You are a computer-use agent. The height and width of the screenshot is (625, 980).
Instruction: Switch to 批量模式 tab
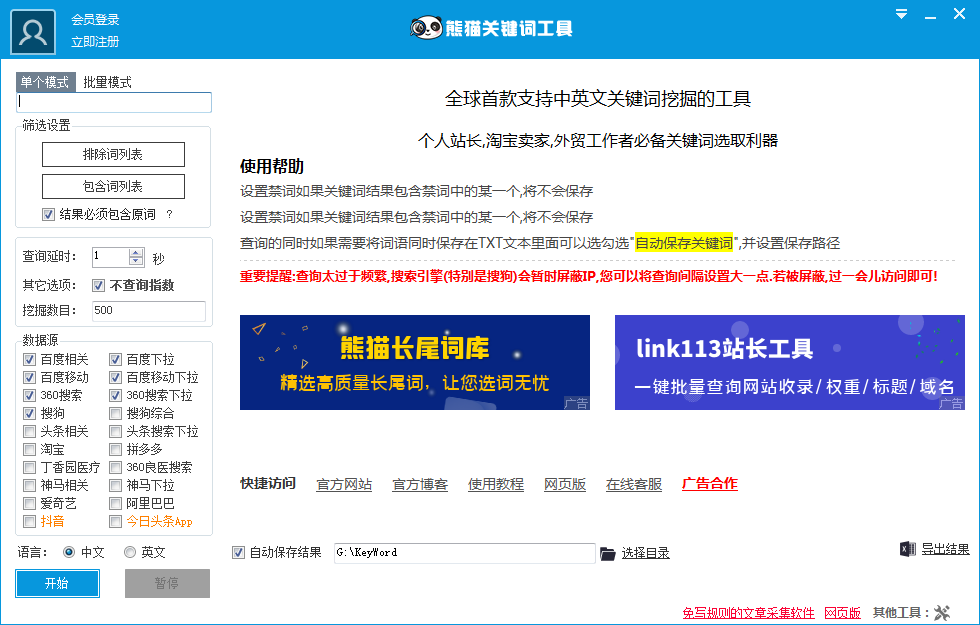point(108,82)
